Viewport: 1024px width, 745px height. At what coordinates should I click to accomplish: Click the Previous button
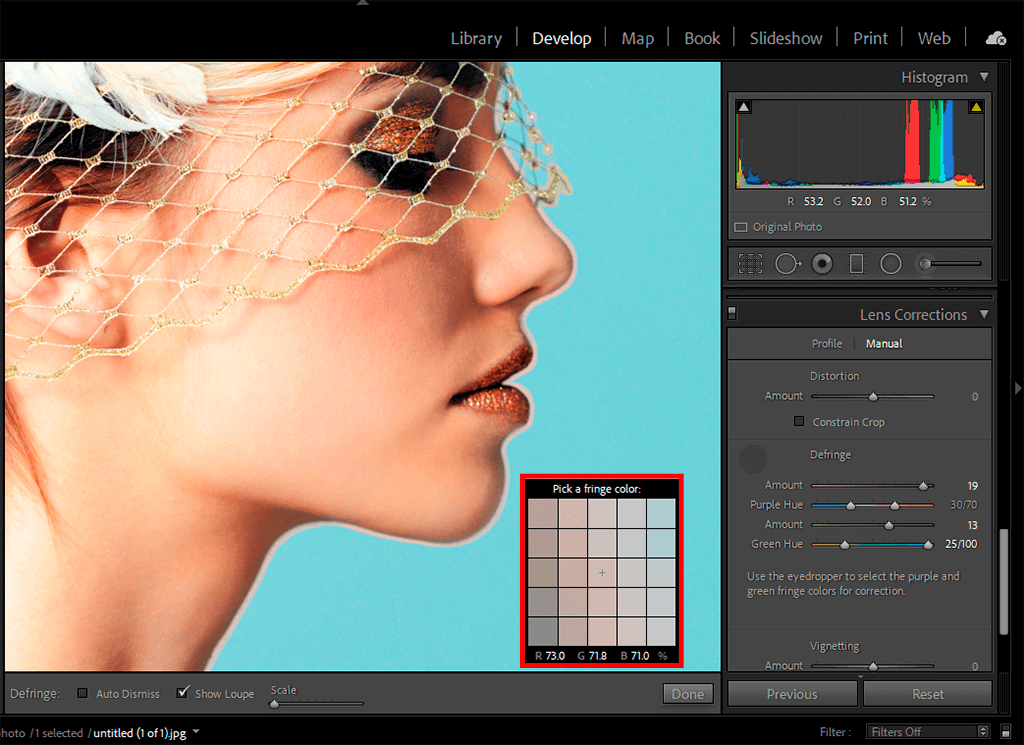pos(792,694)
